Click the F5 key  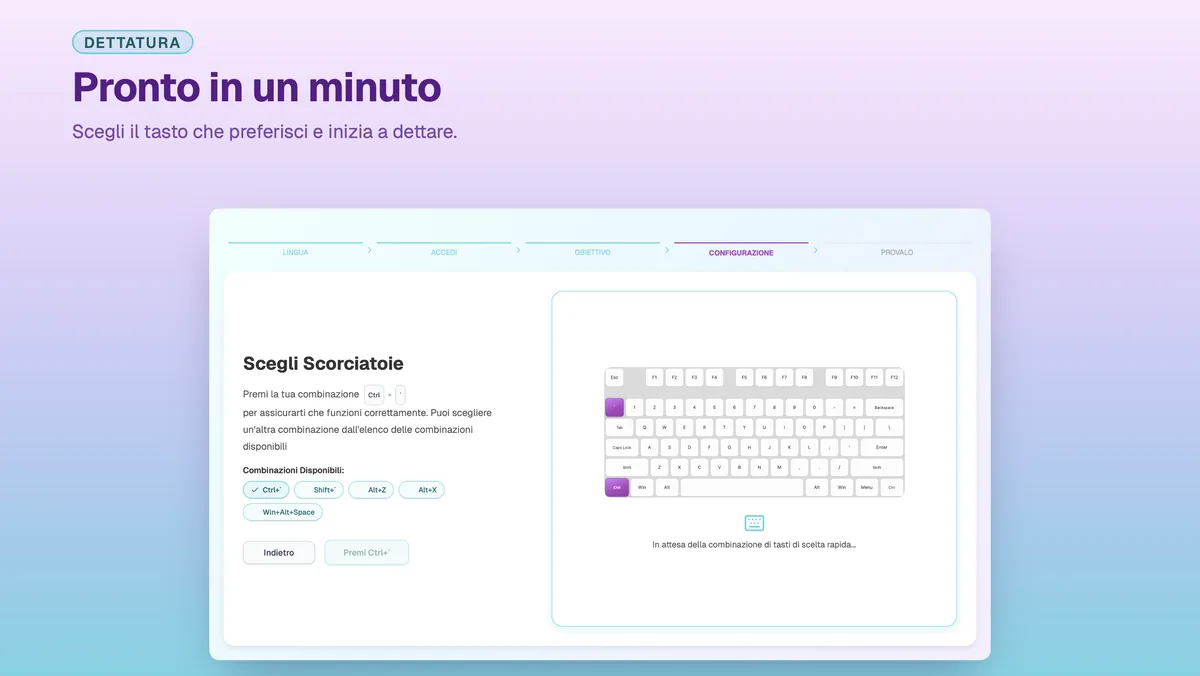click(x=744, y=377)
